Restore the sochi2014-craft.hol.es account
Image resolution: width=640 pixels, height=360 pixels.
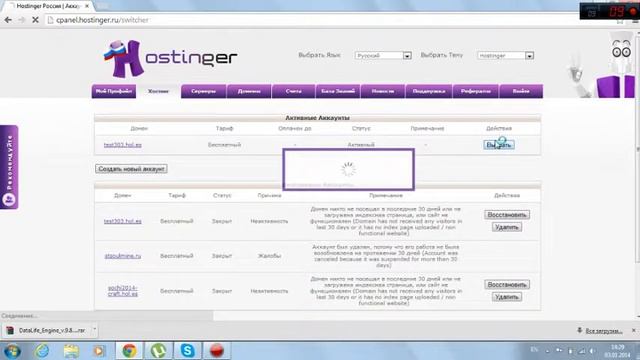pyautogui.click(x=507, y=284)
